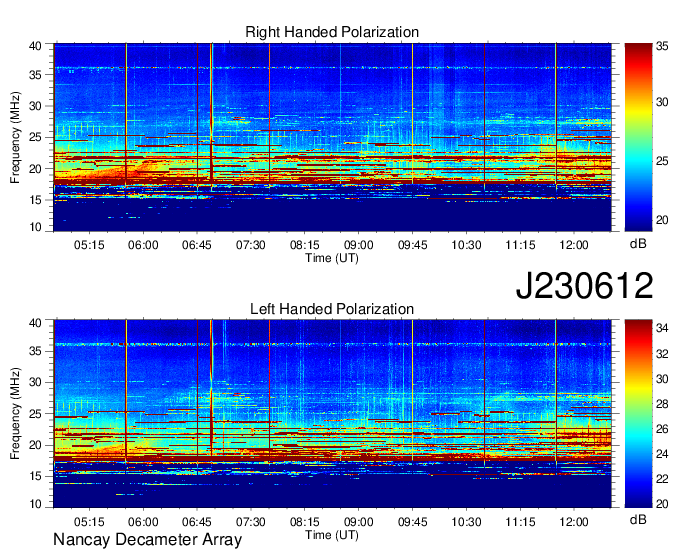Click 06:00 tick on right-handed plot
The height and width of the screenshot is (552, 680).
click(143, 245)
